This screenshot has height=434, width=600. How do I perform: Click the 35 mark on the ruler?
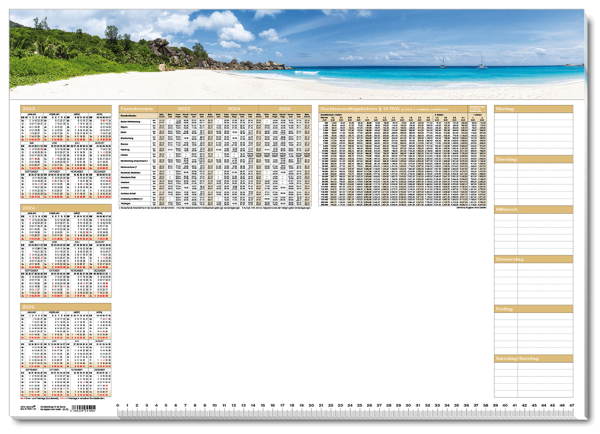pos(457,405)
